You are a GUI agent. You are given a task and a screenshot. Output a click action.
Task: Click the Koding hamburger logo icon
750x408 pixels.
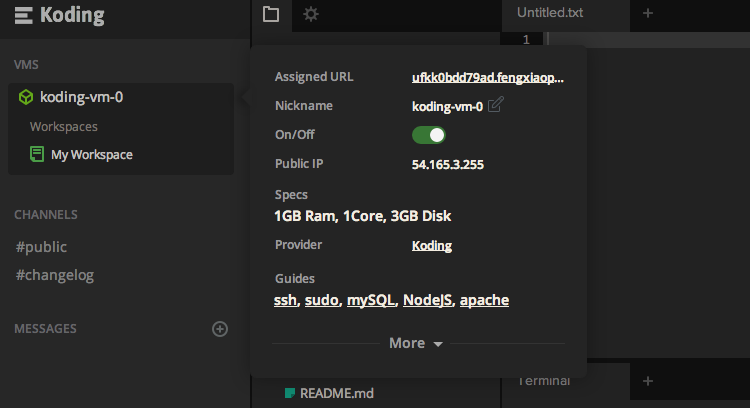[23, 15]
